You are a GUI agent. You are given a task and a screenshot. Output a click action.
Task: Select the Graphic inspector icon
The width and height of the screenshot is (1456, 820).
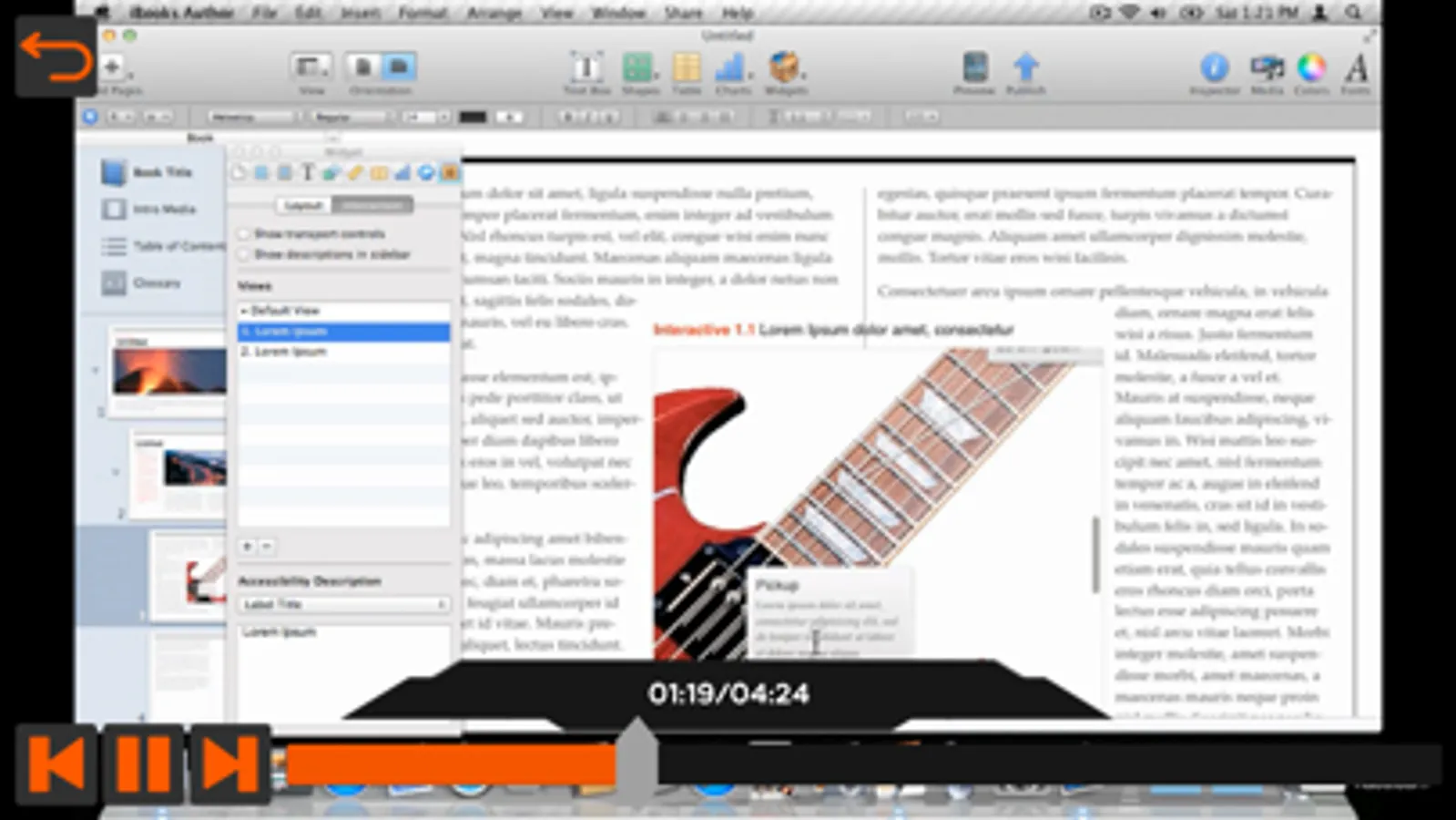[x=331, y=172]
